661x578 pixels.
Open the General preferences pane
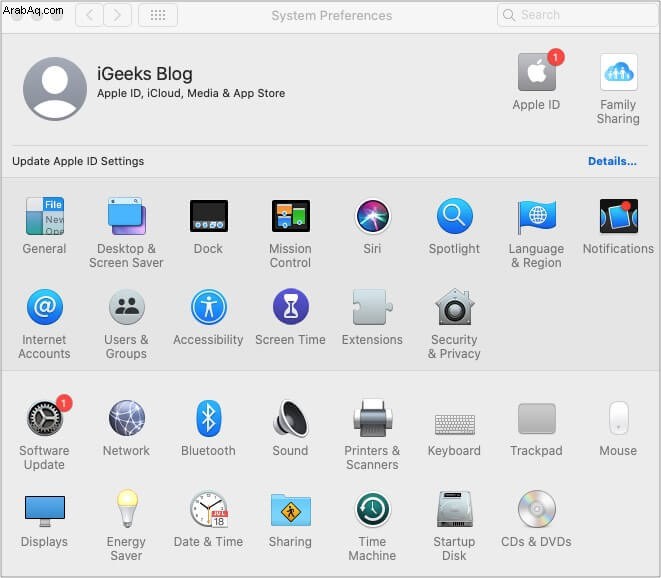[45, 216]
